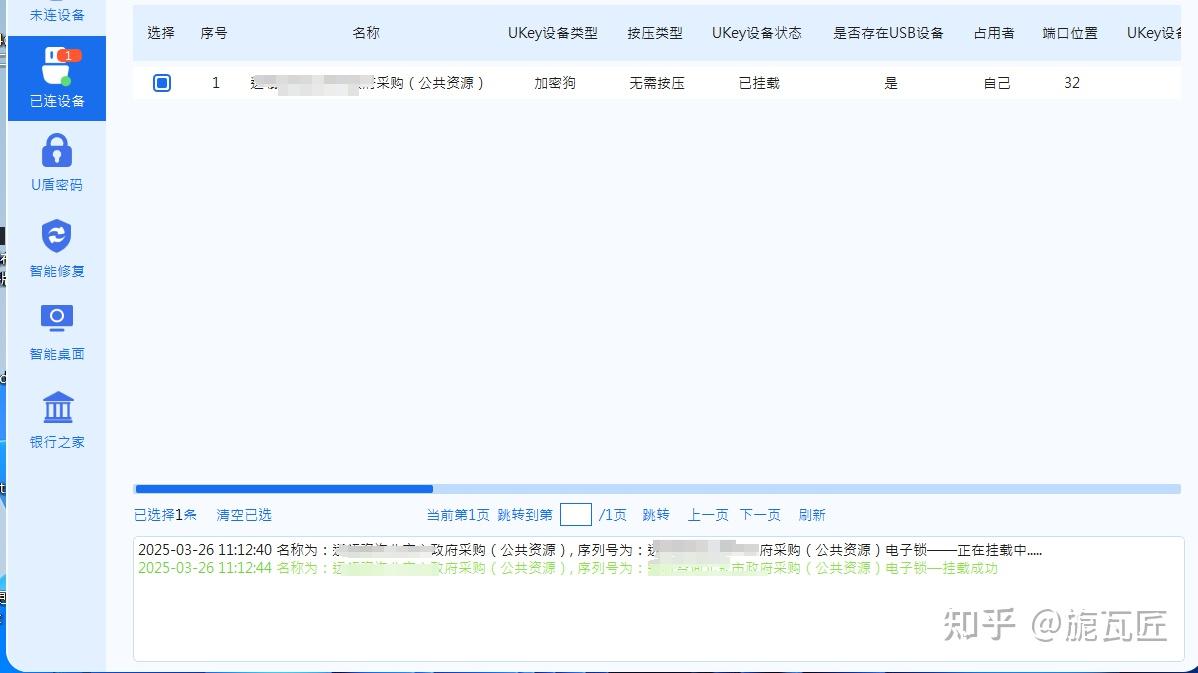Screen dimensions: 1198x673
Task: Click the 刷新 refresh link
Action: (x=812, y=515)
